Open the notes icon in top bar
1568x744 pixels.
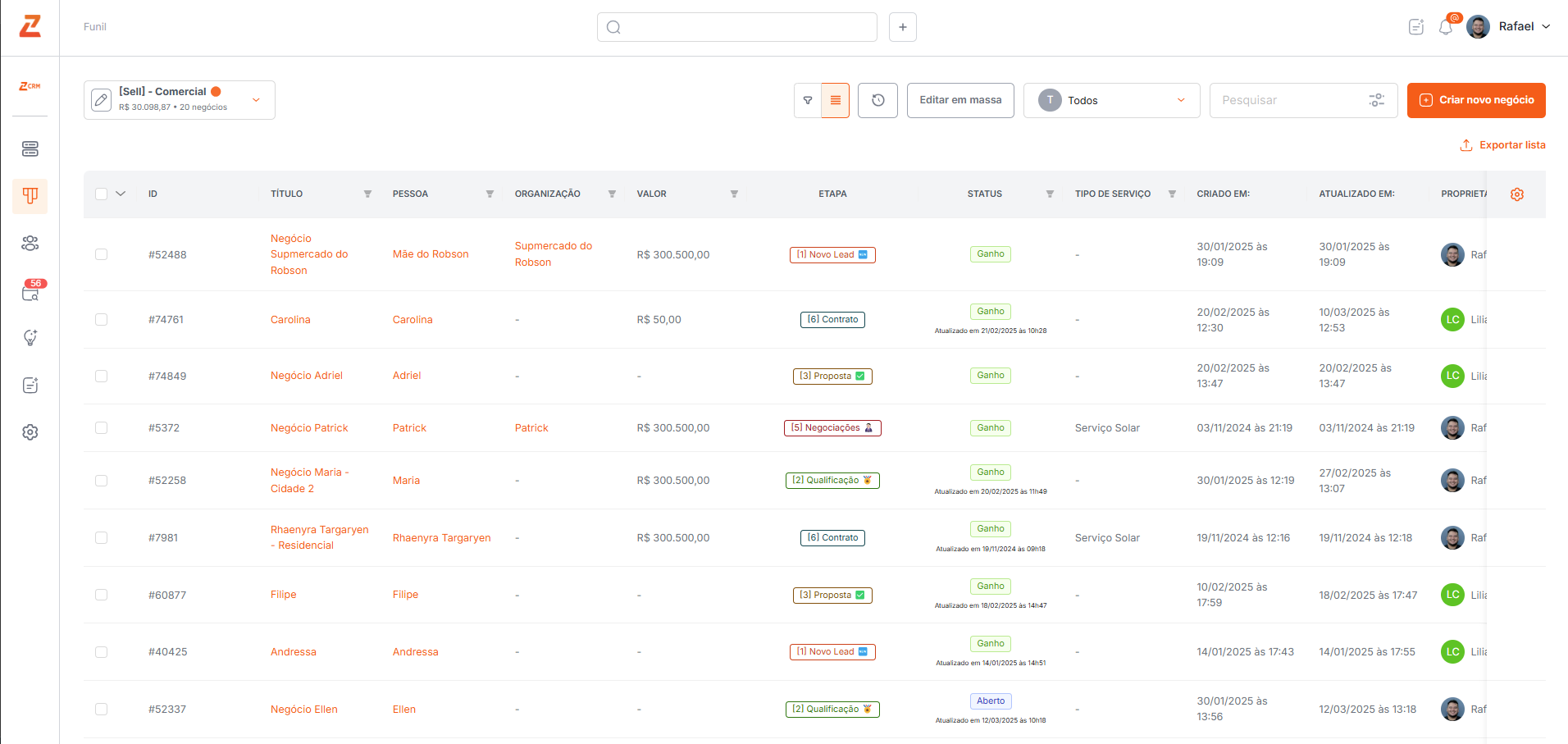tap(1416, 27)
